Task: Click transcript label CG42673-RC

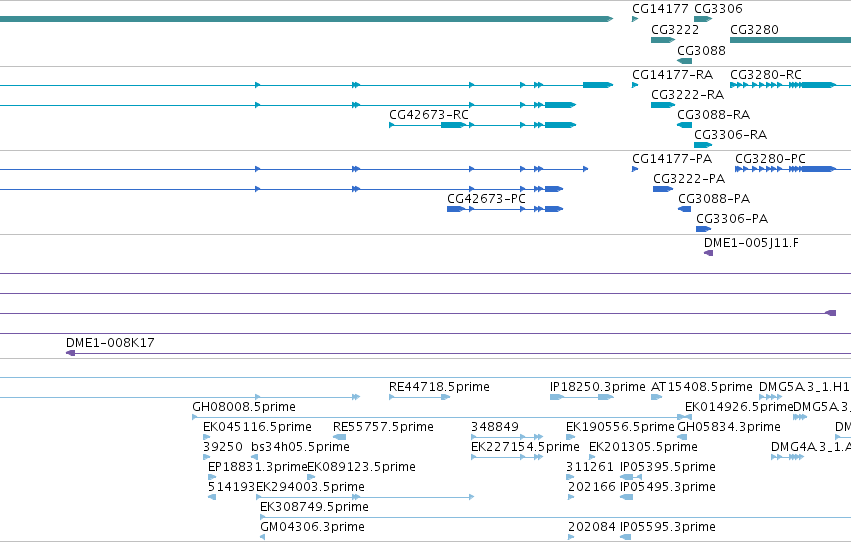Action: coord(429,115)
